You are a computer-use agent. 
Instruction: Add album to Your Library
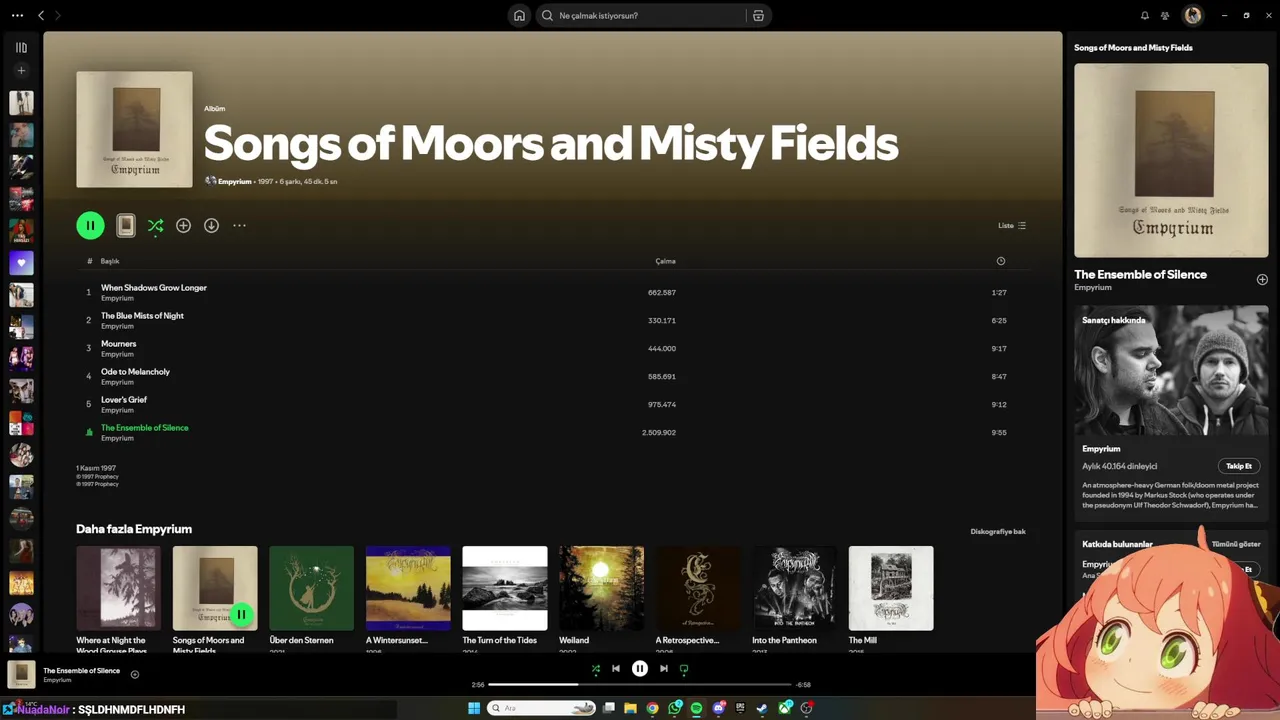[183, 225]
